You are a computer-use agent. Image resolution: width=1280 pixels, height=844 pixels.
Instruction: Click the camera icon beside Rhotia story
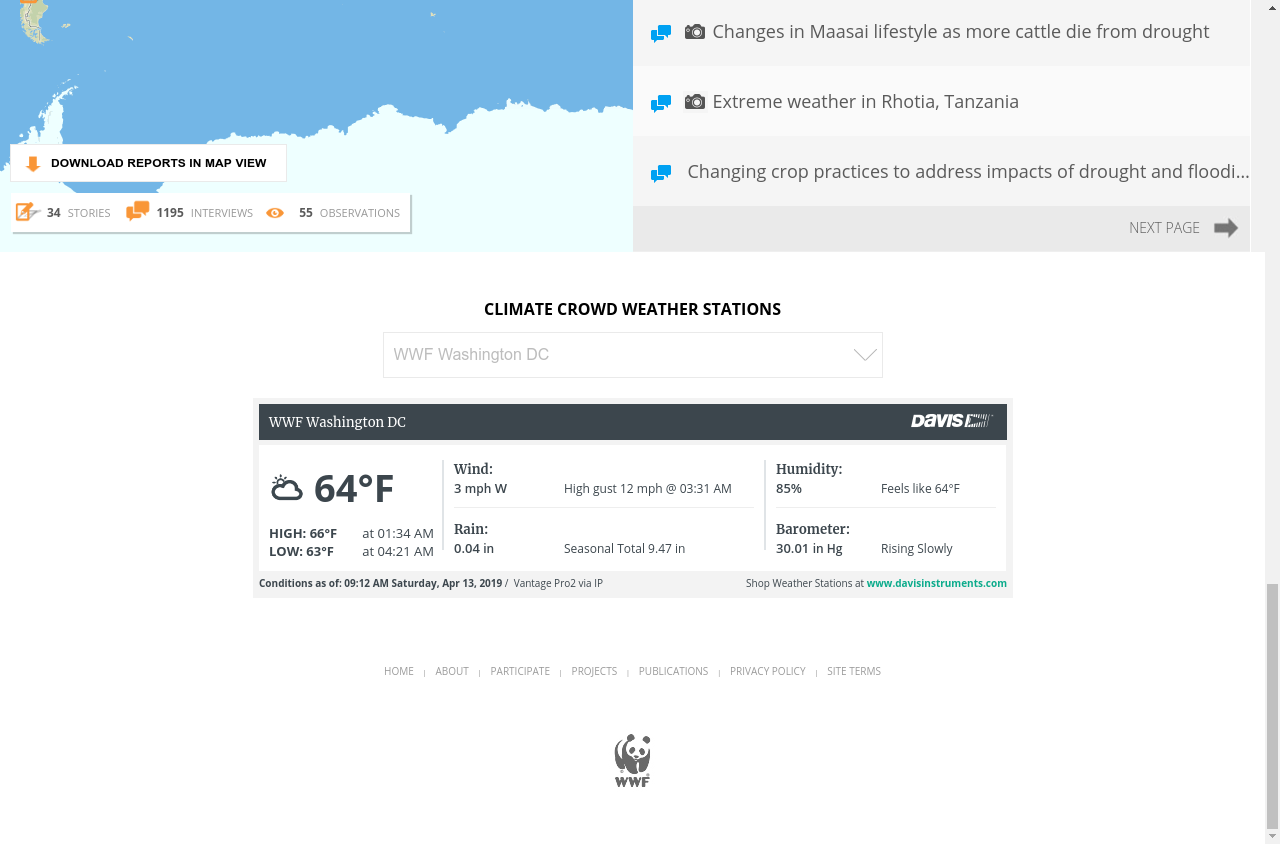(x=695, y=102)
